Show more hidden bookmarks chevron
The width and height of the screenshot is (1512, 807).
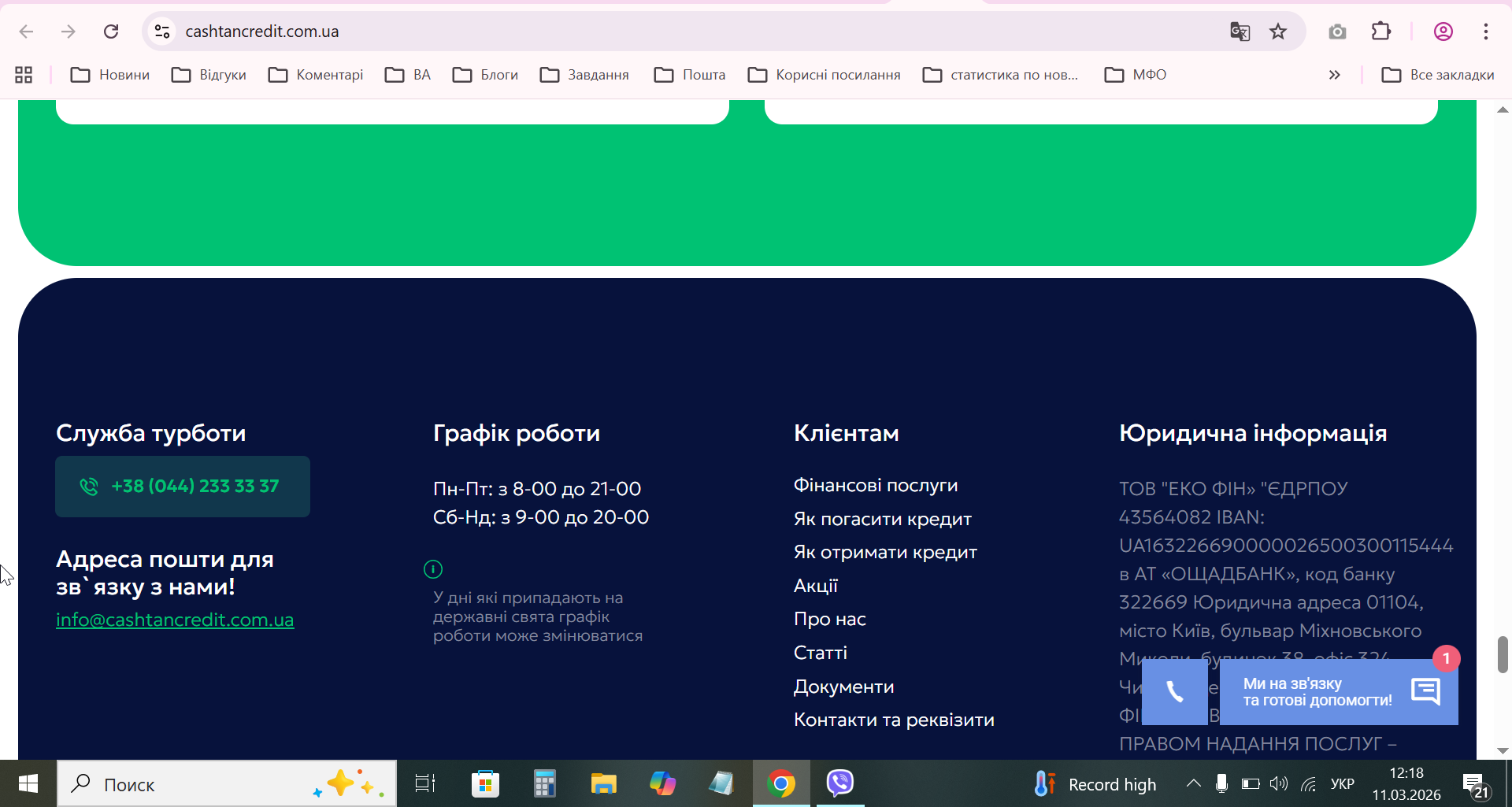(x=1335, y=75)
